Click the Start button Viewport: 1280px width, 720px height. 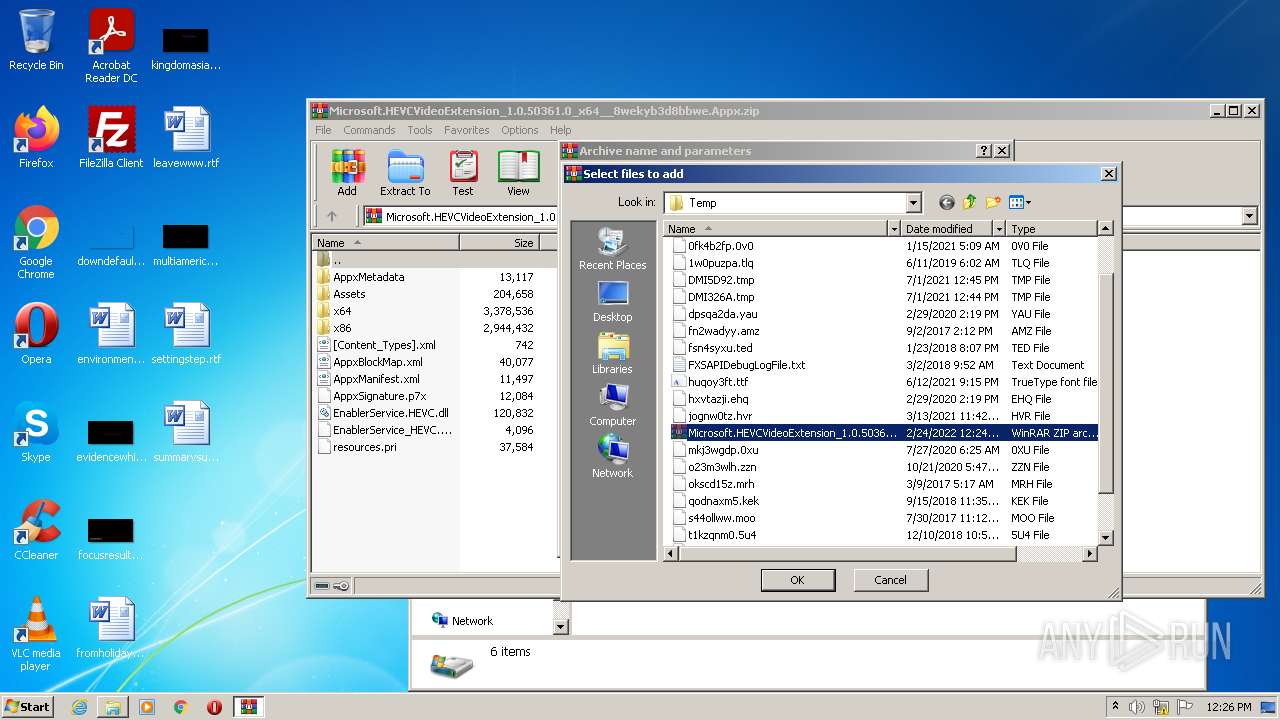(27, 706)
